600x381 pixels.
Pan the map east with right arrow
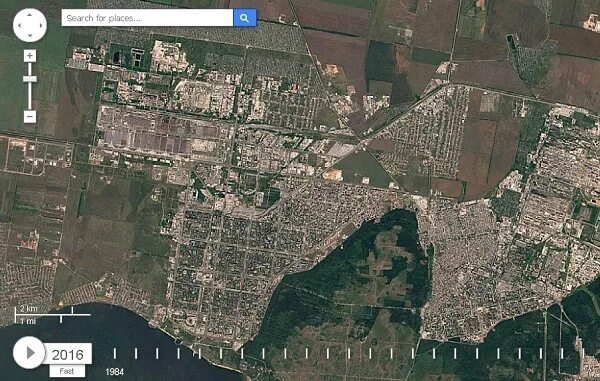click(x=40, y=25)
